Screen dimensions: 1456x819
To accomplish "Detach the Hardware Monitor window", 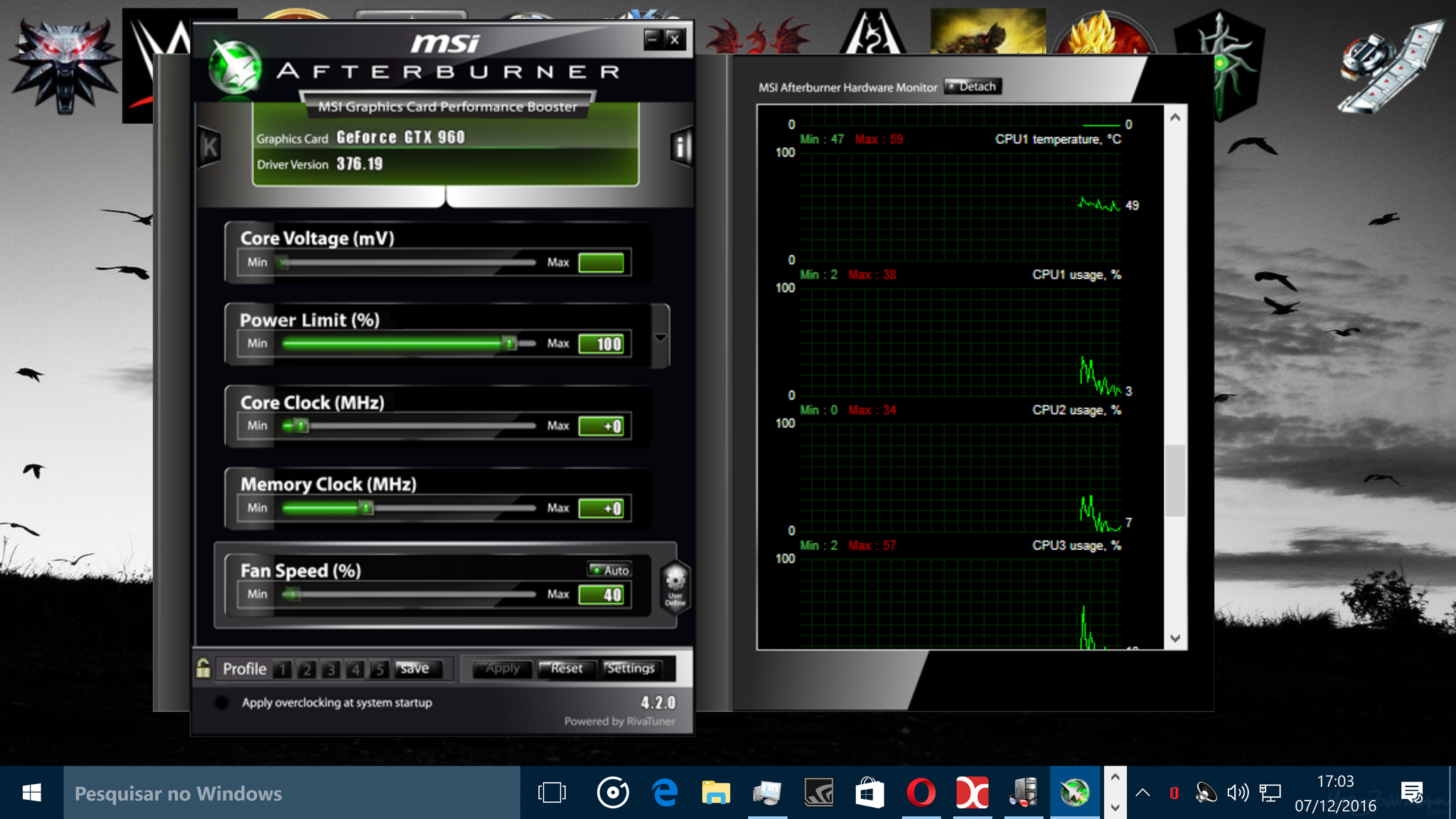I will coord(973,87).
